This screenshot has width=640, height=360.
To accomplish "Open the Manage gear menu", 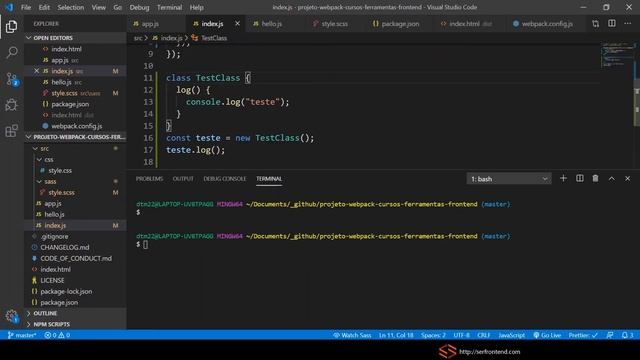I will tap(11, 316).
